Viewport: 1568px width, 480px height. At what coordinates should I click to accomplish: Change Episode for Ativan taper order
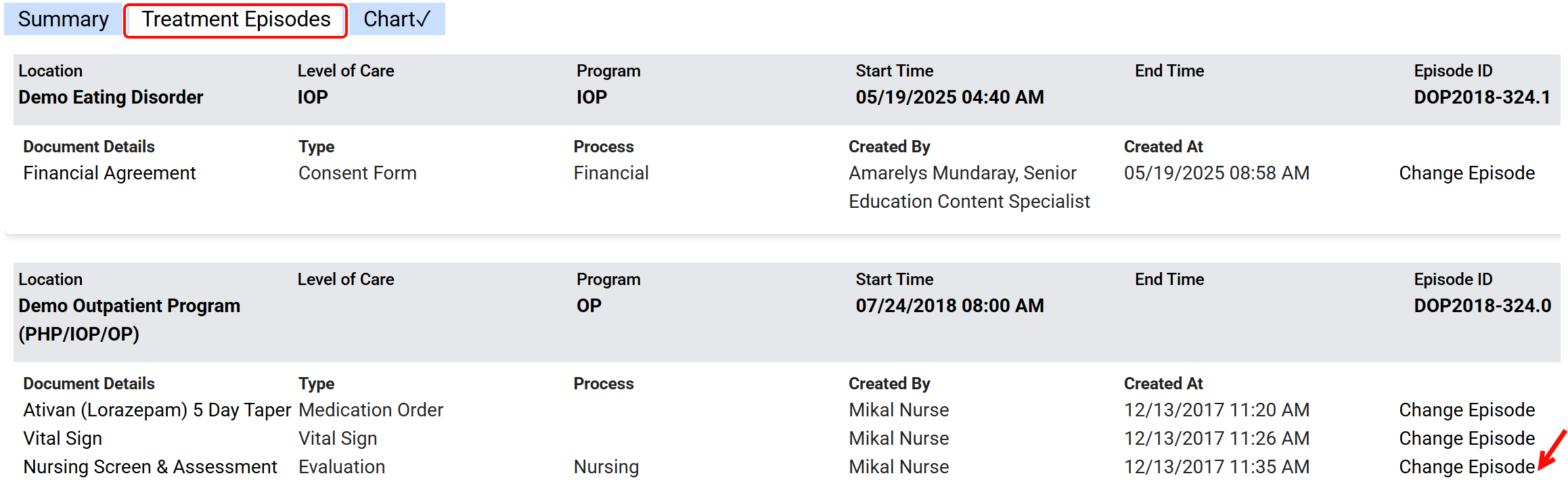click(1466, 410)
